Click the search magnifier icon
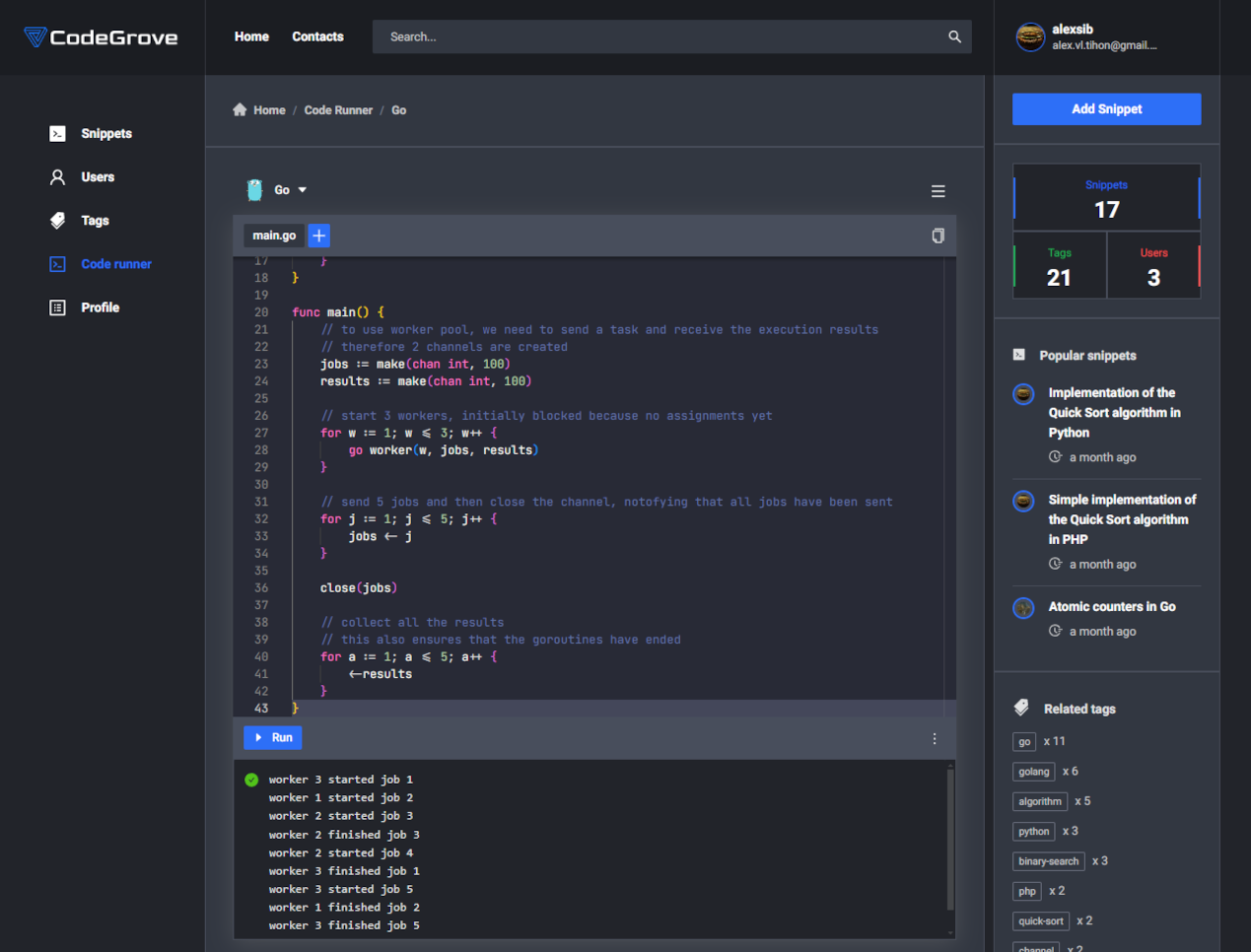This screenshot has height=952, width=1251. 954,36
